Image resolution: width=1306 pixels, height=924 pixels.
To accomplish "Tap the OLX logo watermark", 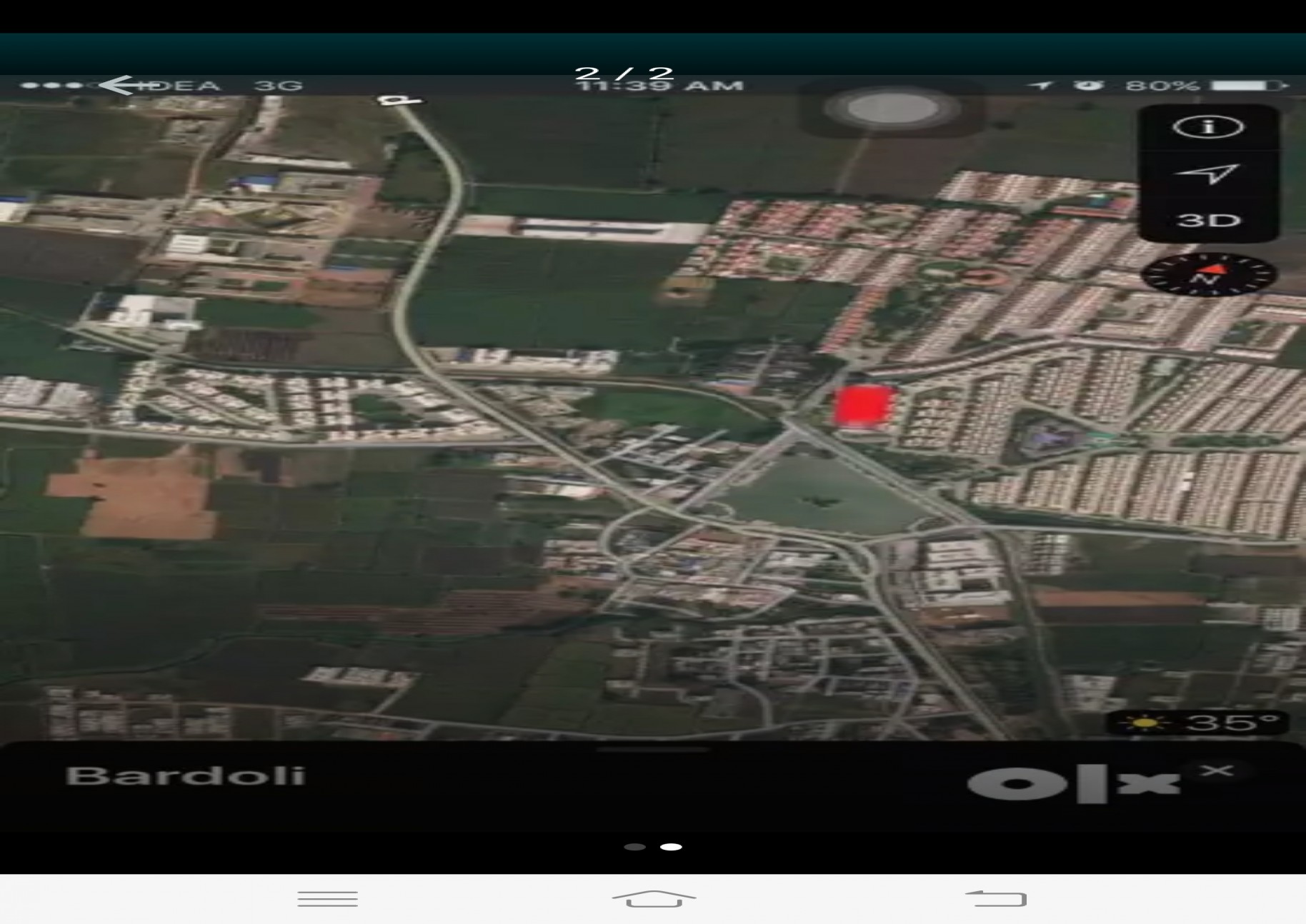I will tap(1073, 784).
